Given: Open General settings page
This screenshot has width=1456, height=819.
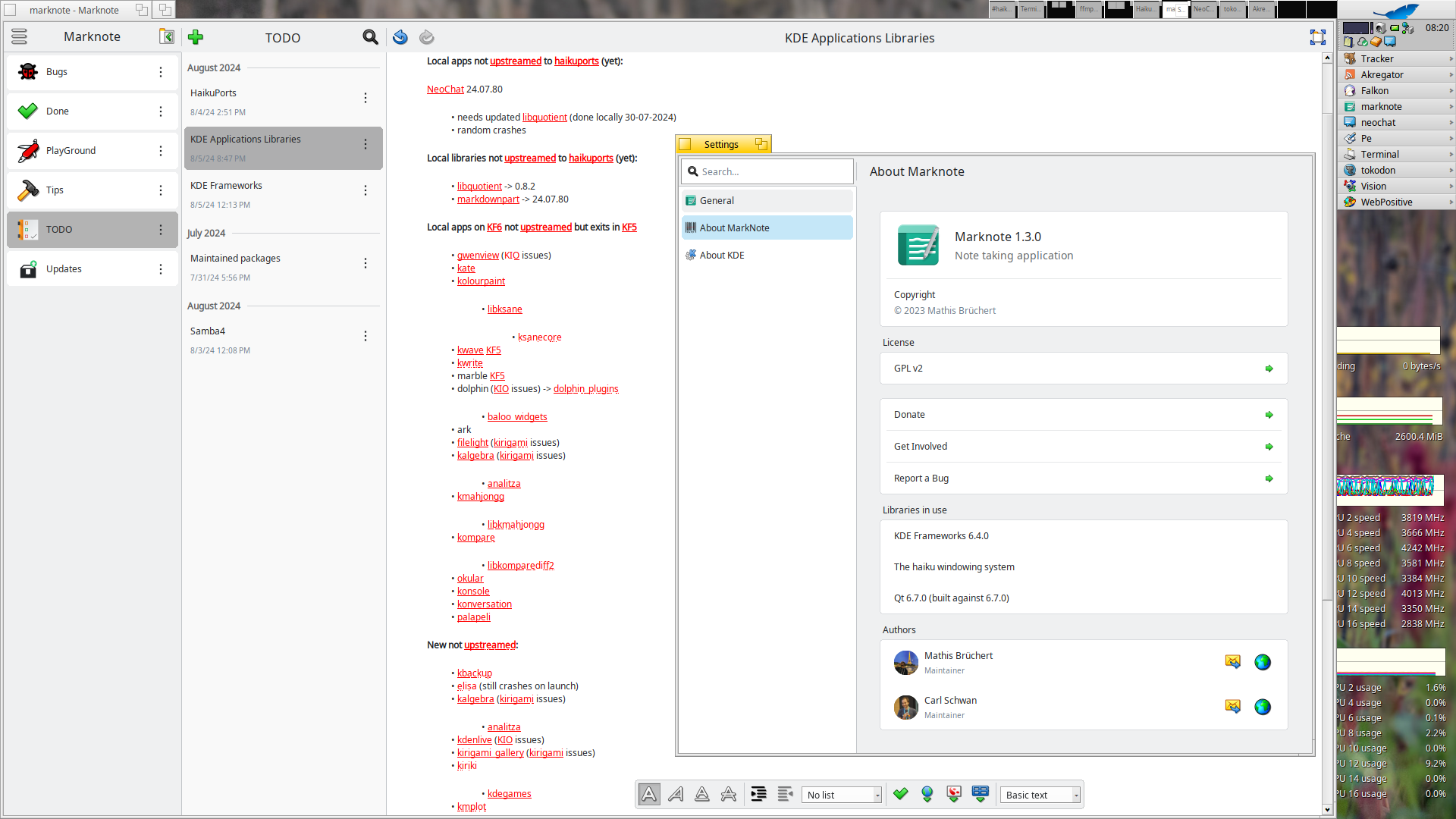Looking at the screenshot, I should 767,200.
